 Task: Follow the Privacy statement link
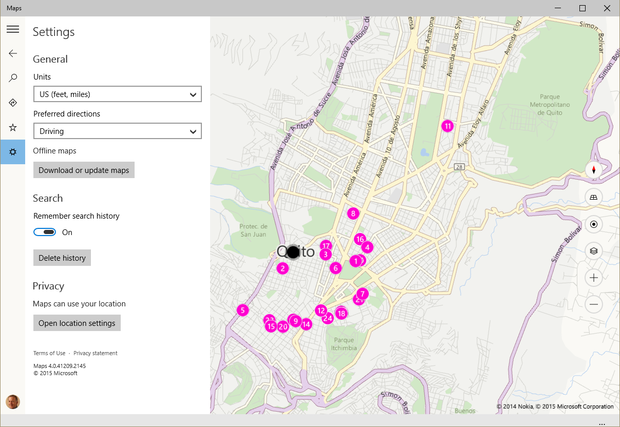(95, 353)
